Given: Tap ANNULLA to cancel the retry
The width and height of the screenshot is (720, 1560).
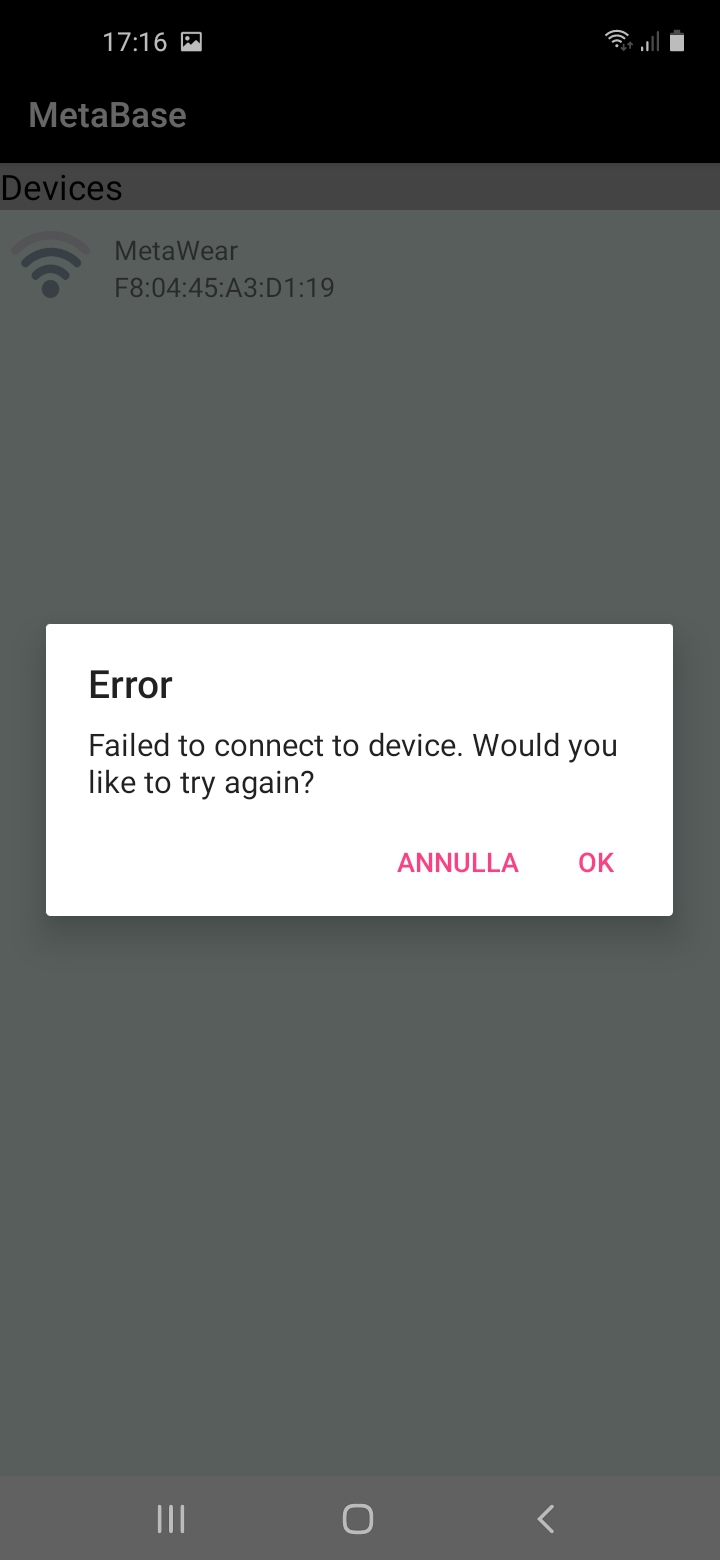Looking at the screenshot, I should [458, 863].
